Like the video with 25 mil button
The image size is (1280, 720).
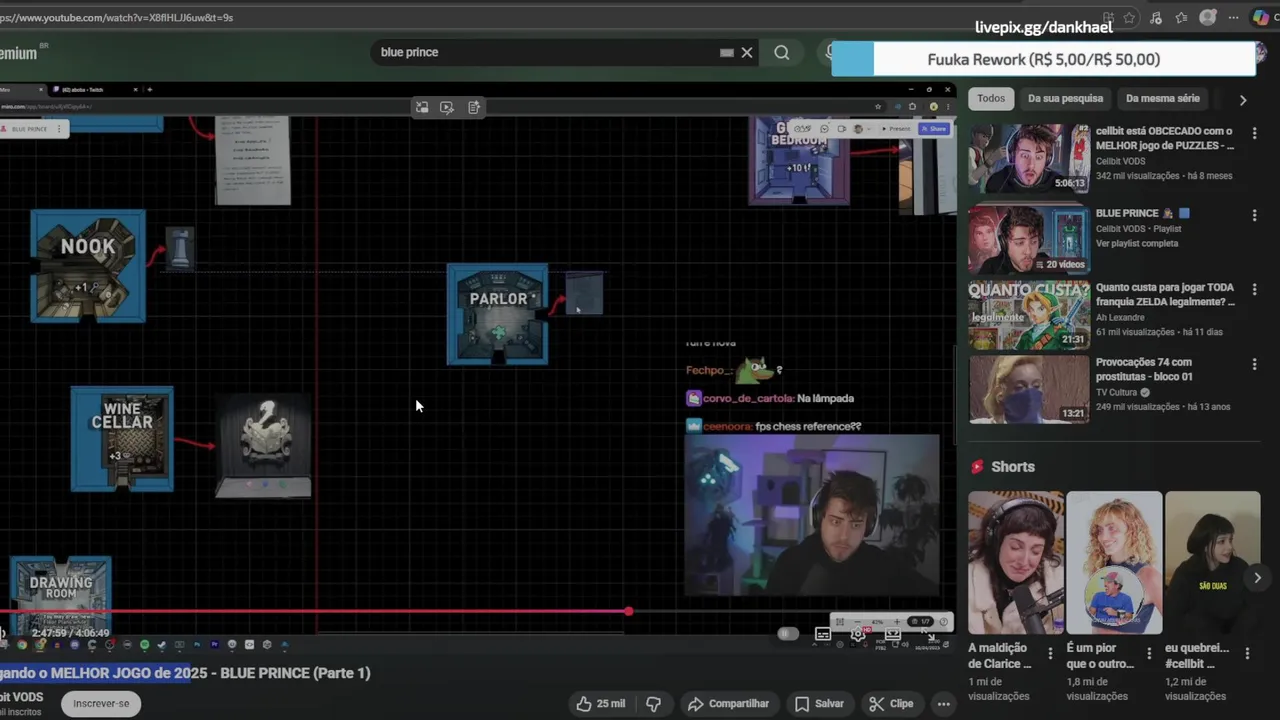(600, 704)
